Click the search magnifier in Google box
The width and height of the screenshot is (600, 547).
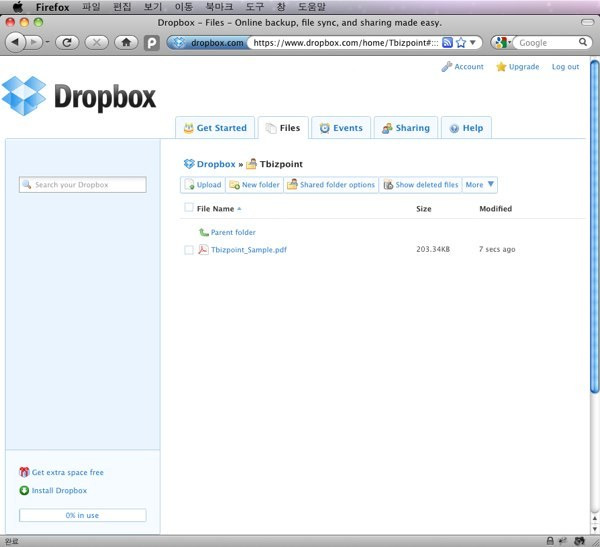tap(582, 42)
